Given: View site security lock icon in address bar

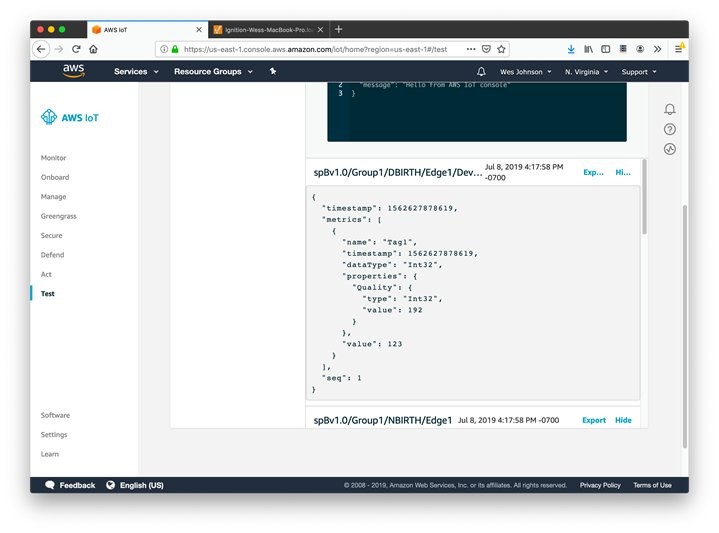Looking at the screenshot, I should [x=175, y=49].
